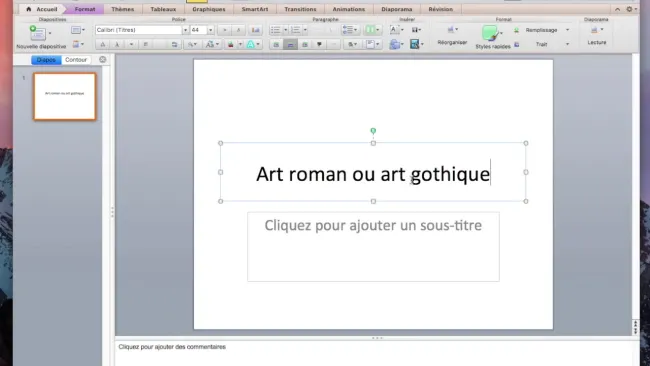Toggle underline formatting
Viewport: 650px width, 366px height.
click(131, 44)
